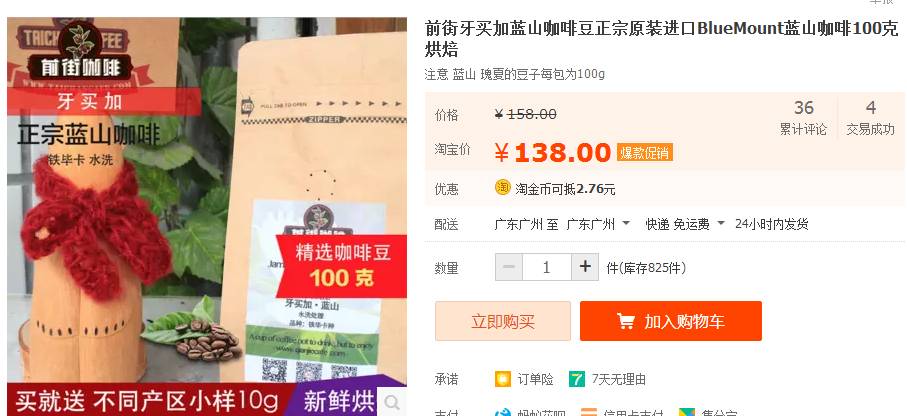The width and height of the screenshot is (907, 416).
Task: Click the 爆款促销 orange tag
Action: click(x=644, y=153)
